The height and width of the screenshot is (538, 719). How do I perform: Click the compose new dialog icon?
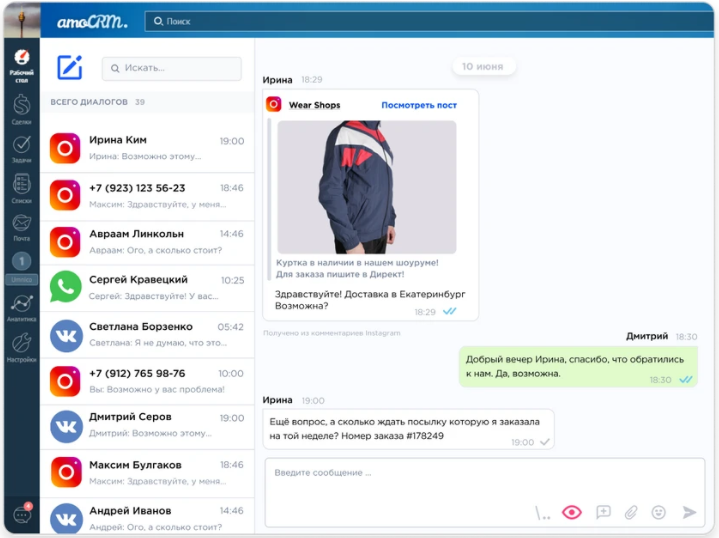[70, 67]
